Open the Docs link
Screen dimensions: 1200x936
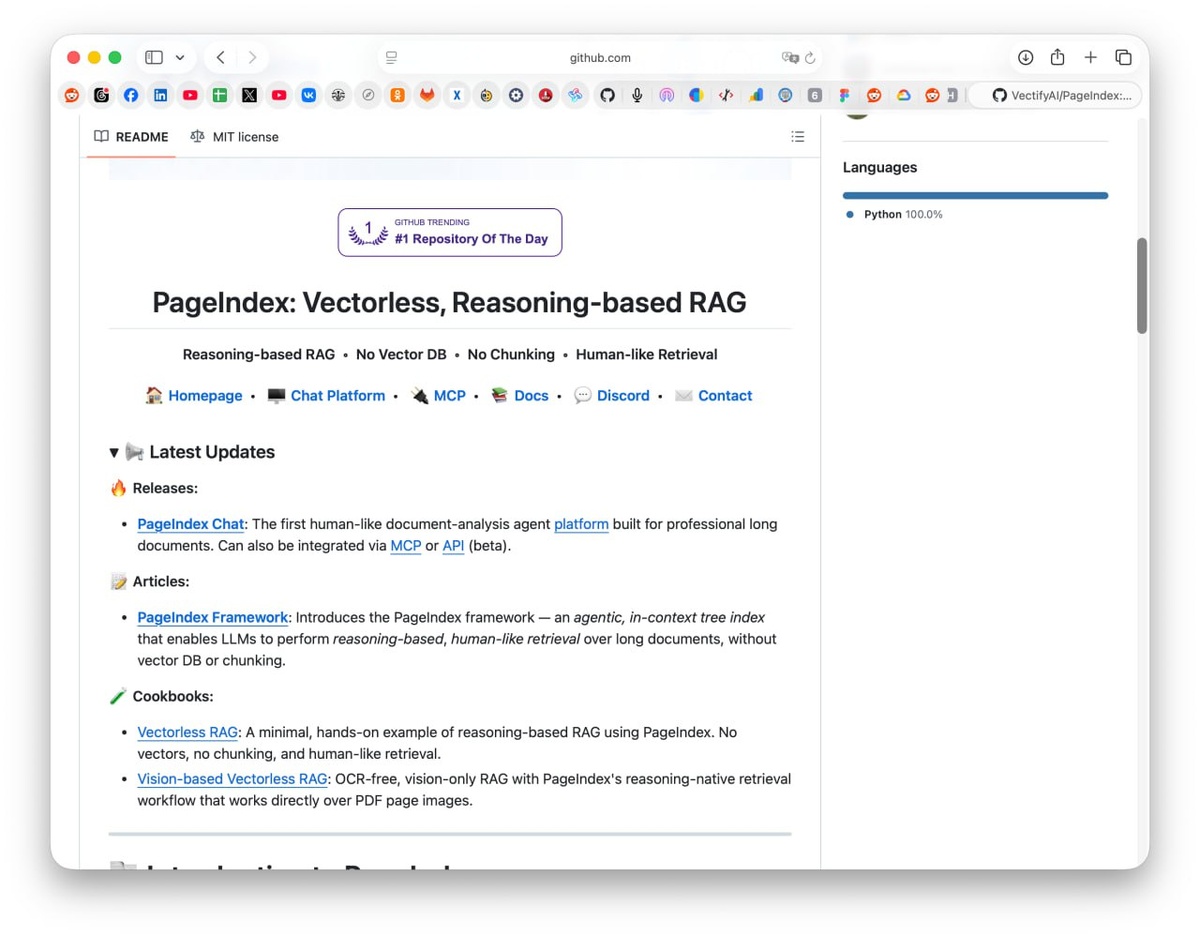tap(531, 396)
